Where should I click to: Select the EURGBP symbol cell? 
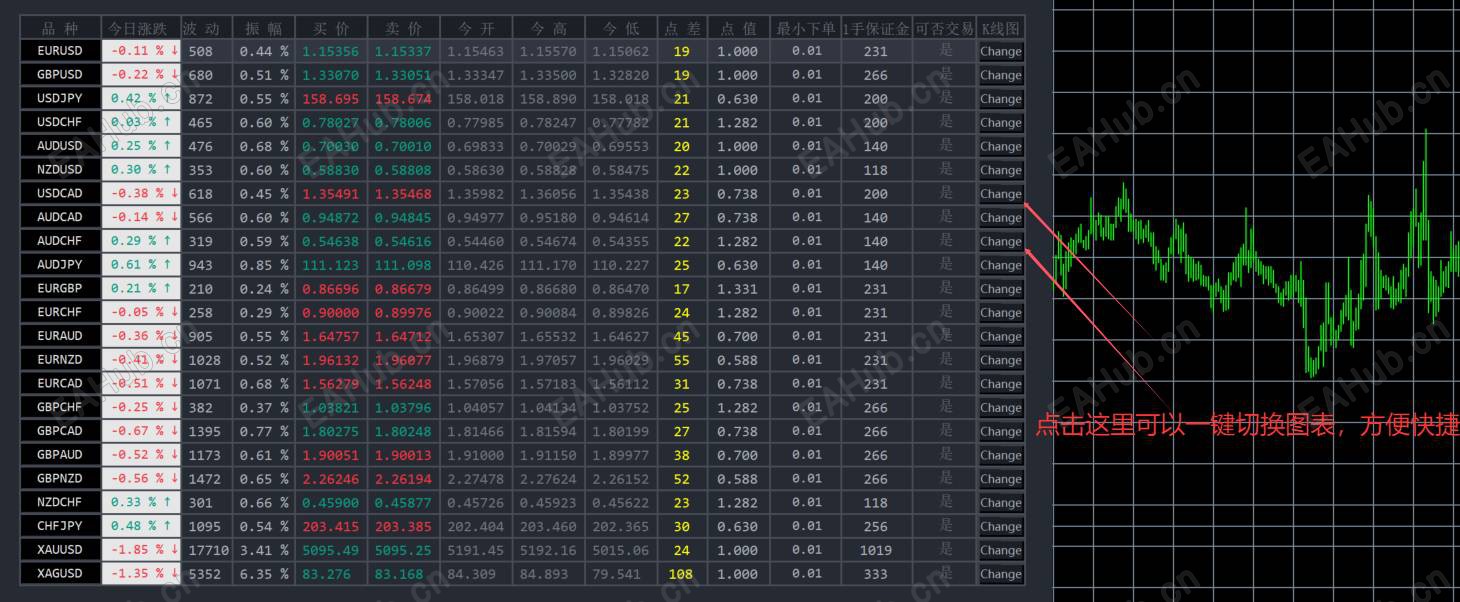[x=60, y=289]
